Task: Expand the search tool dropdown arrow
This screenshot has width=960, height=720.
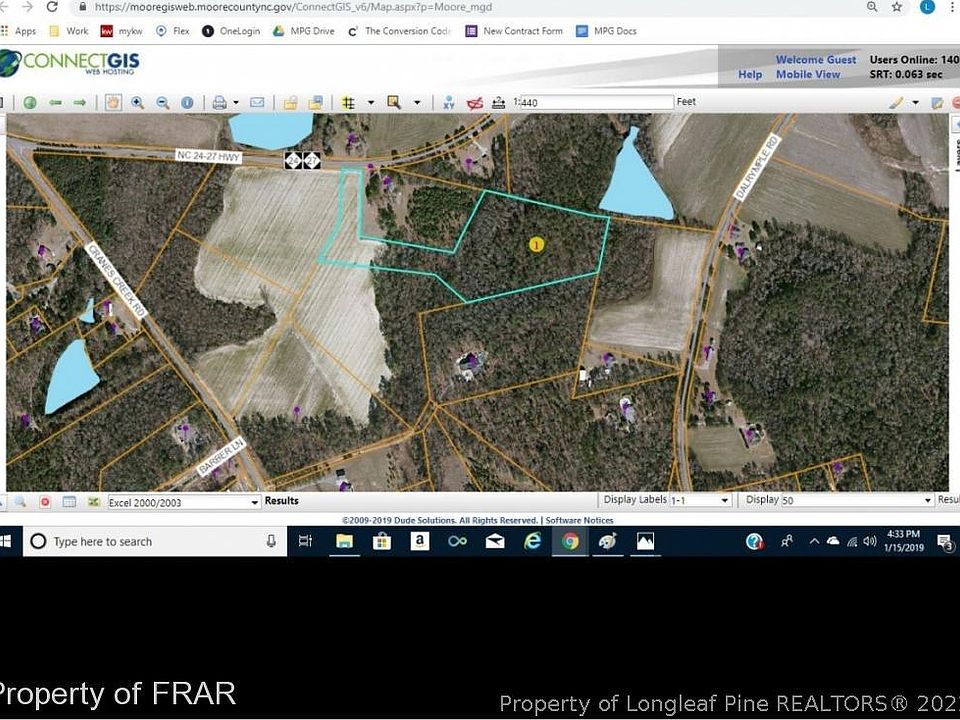Action: point(417,103)
